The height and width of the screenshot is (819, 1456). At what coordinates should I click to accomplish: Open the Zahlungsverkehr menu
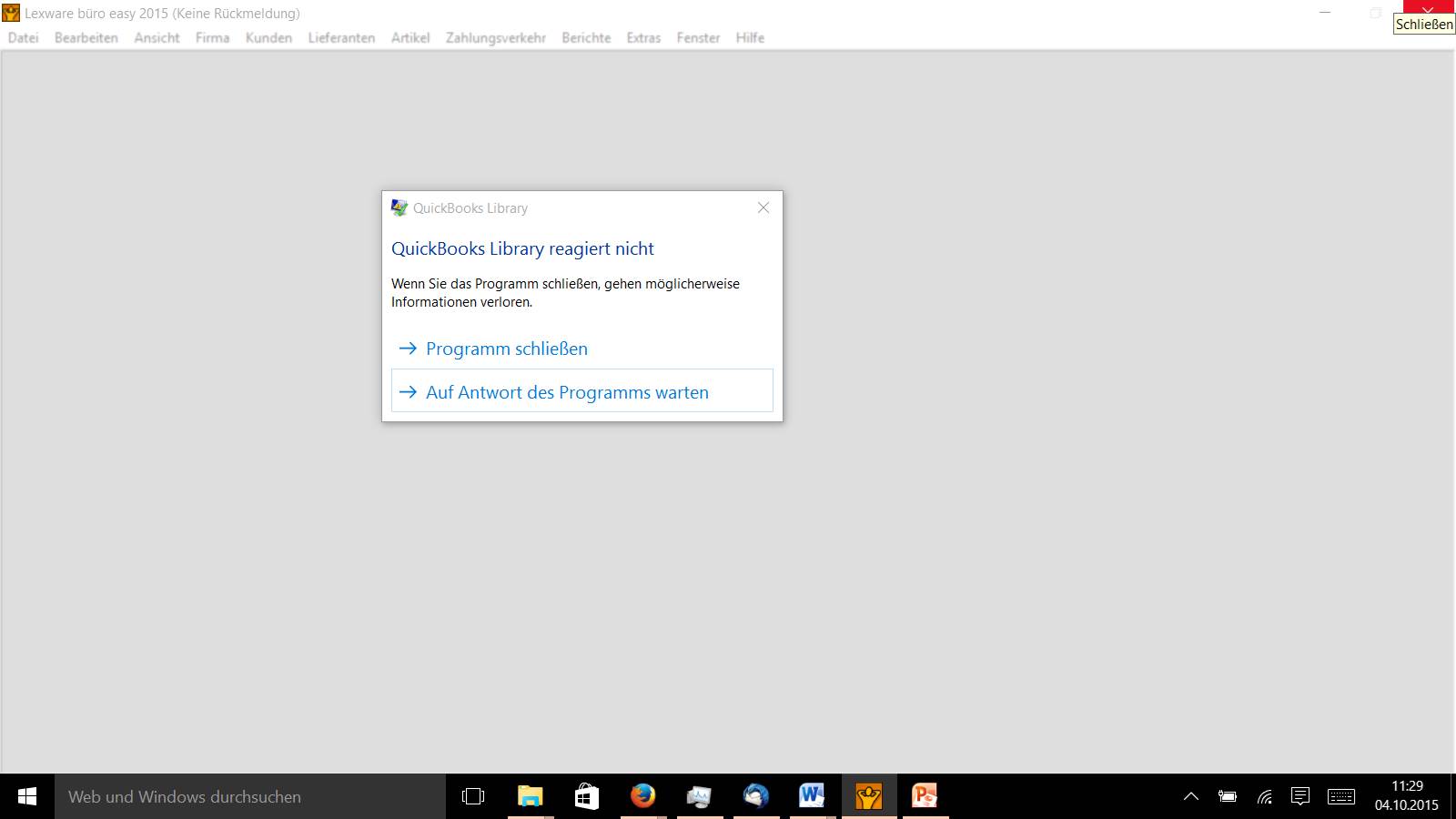[x=496, y=37]
